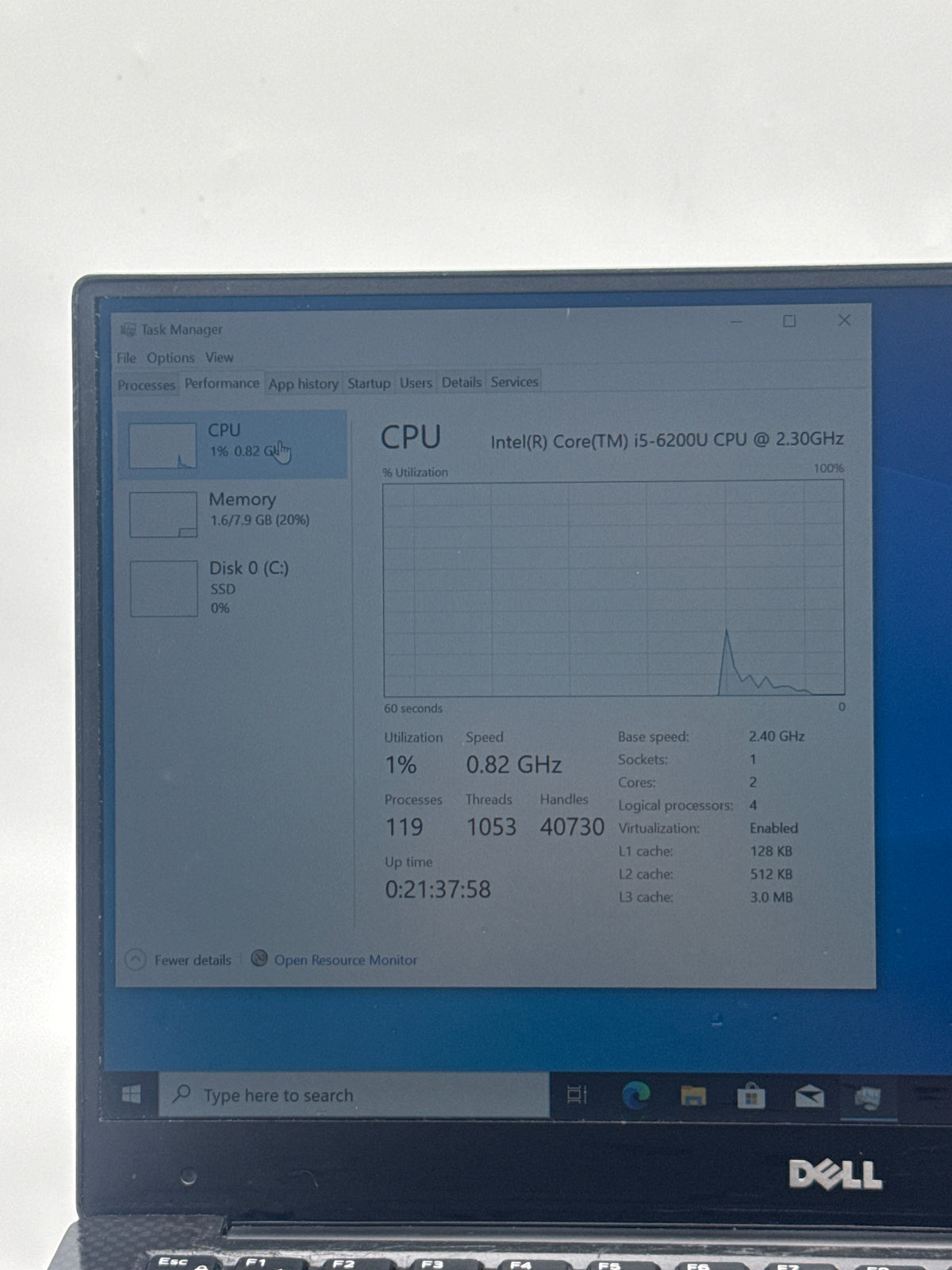Switch to the Services tab
This screenshot has width=952, height=1270.
(x=514, y=382)
